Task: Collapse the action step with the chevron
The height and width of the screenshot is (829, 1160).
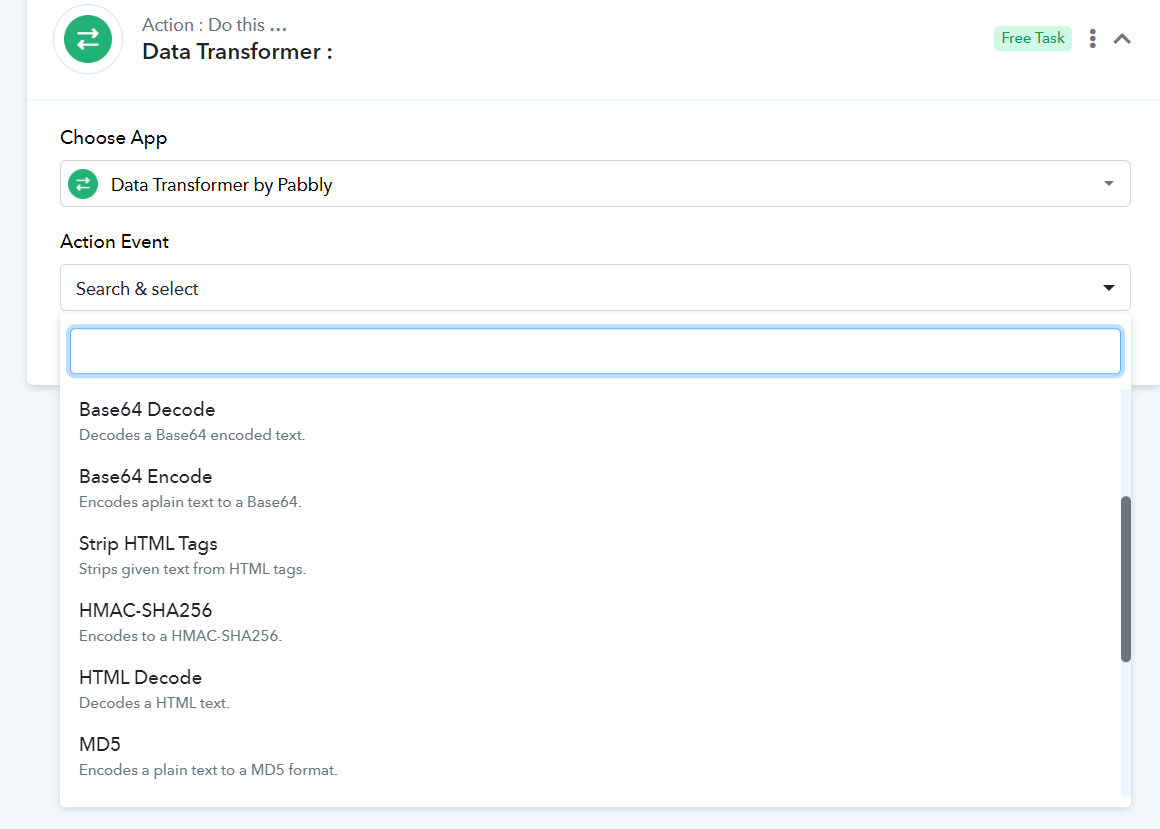Action: click(1122, 38)
